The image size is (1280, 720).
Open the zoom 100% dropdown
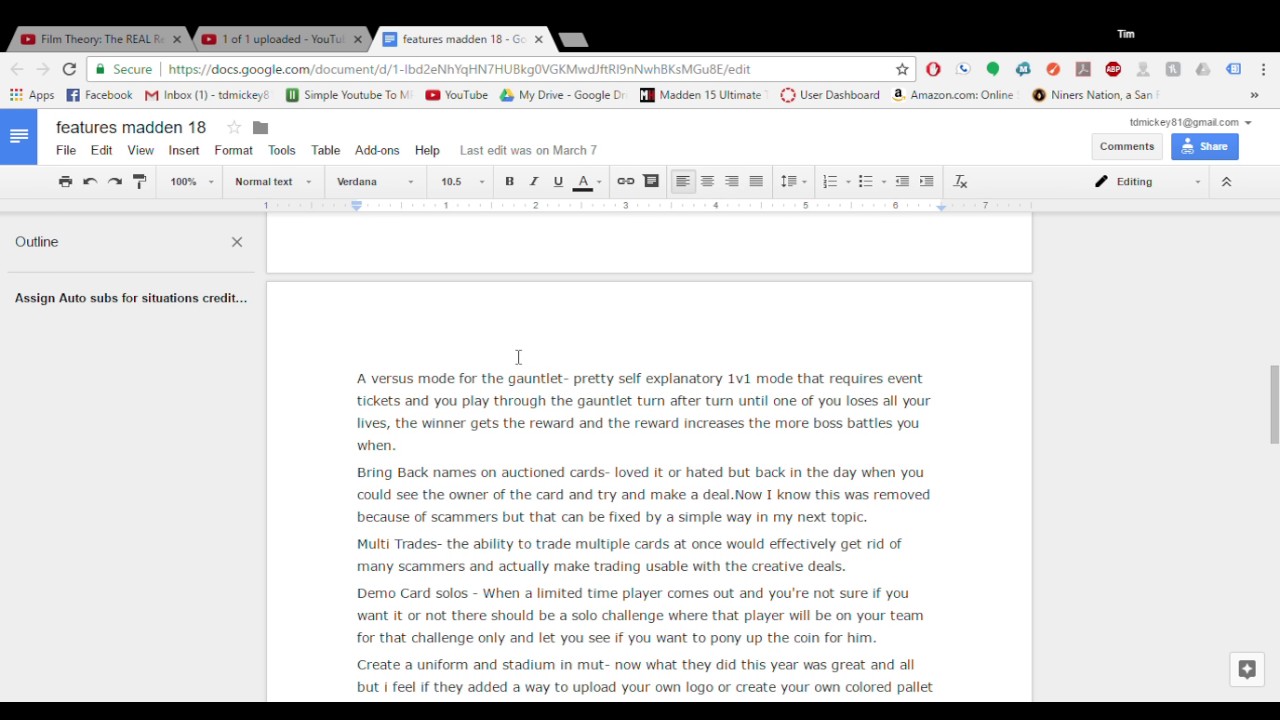[192, 181]
